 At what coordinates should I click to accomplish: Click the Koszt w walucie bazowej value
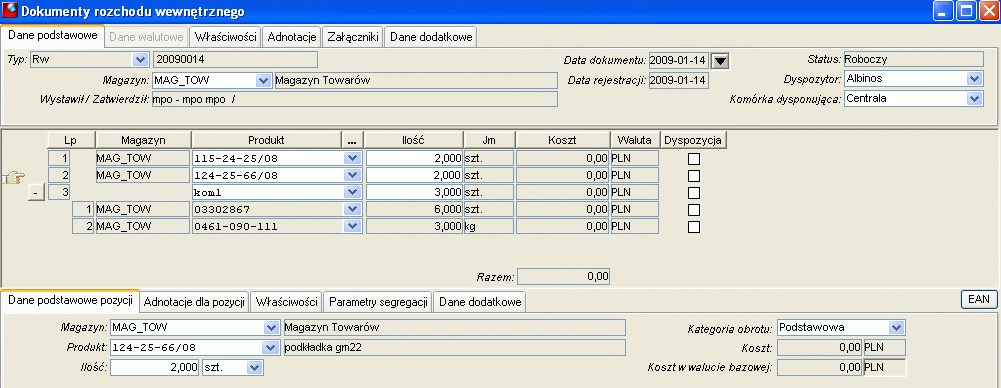pyautogui.click(x=820, y=368)
